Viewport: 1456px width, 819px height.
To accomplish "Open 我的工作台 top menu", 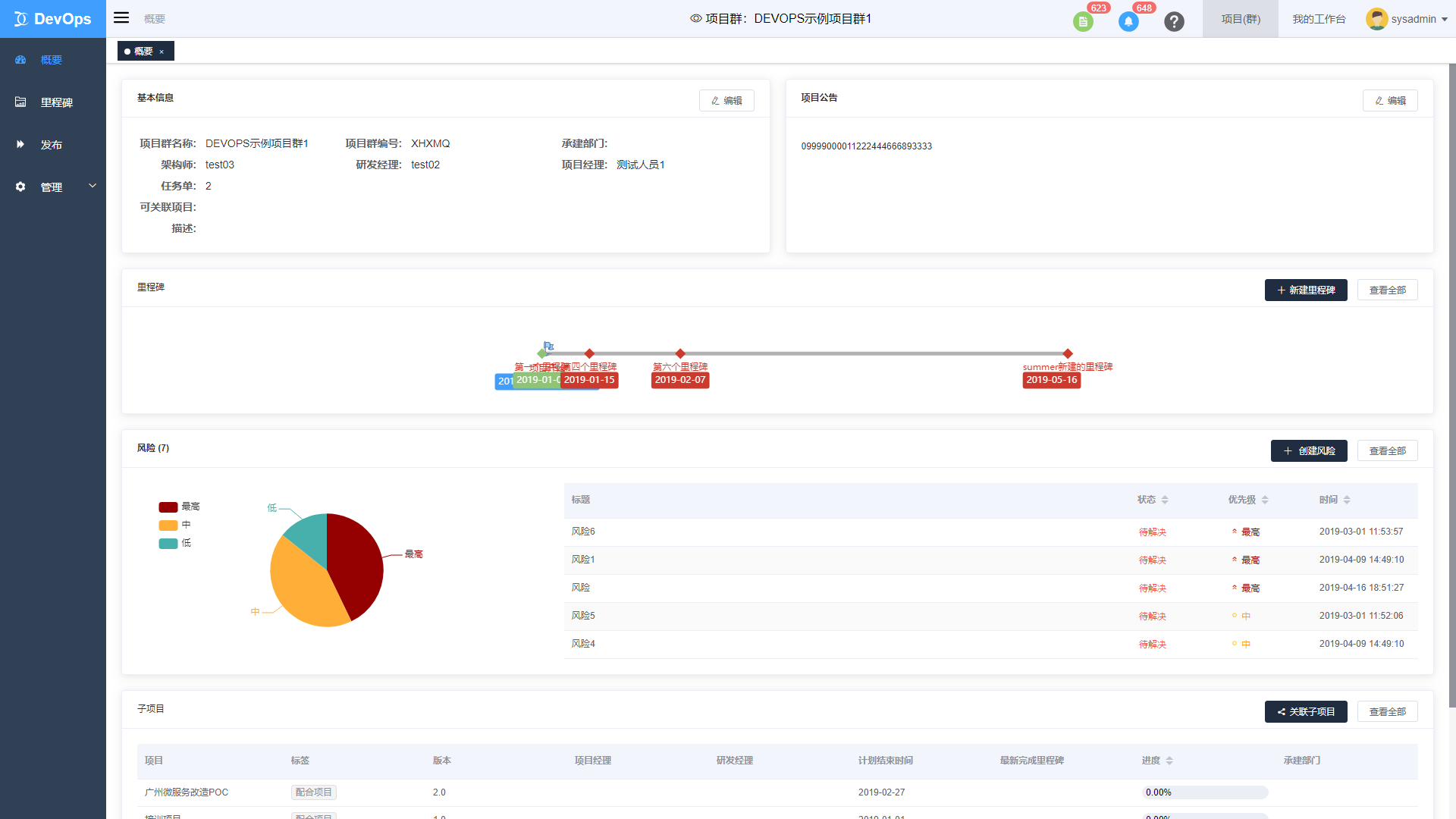I will click(1319, 19).
